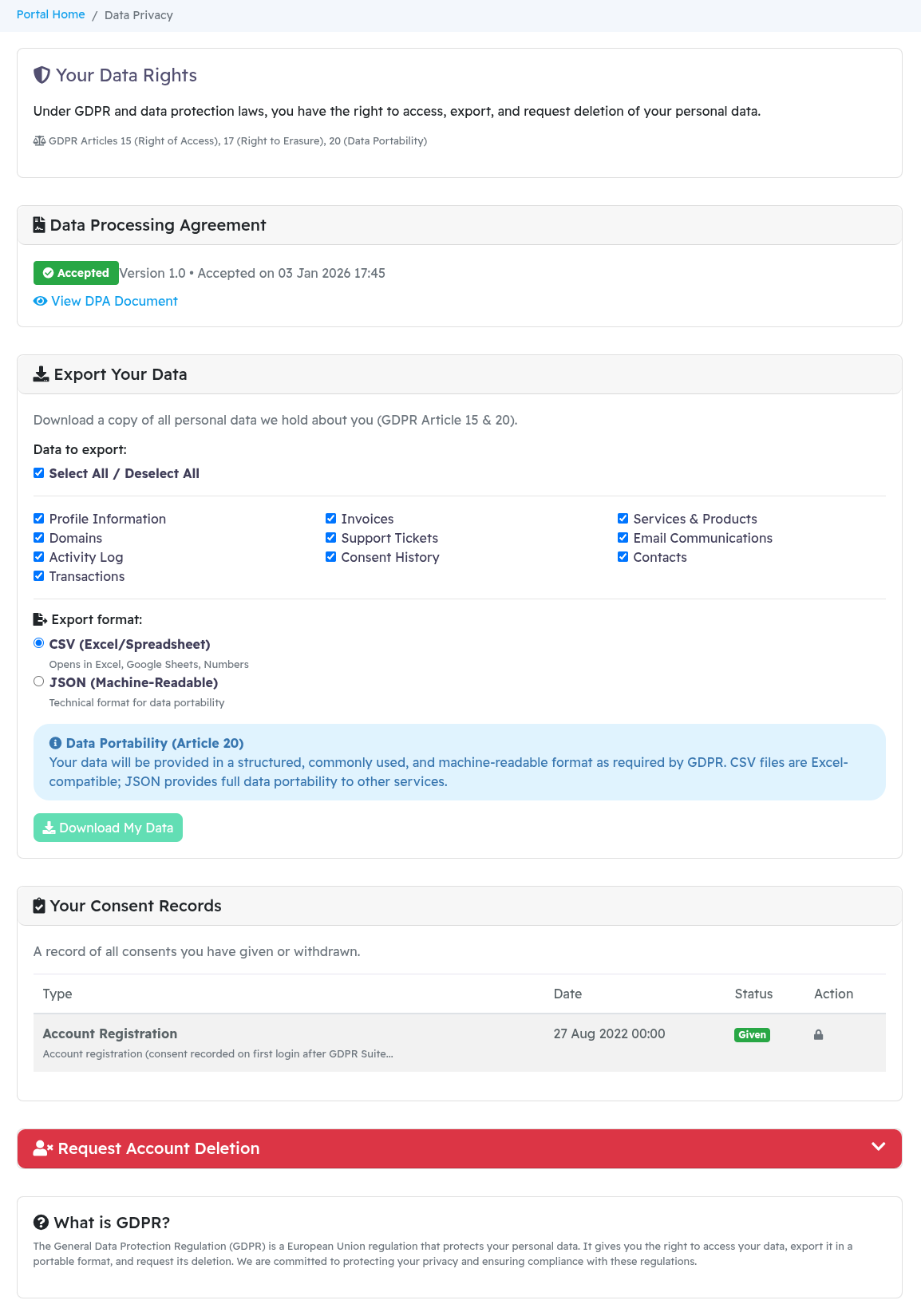
Task: Uncheck the Select All / Deselect All checkbox
Action: (38, 472)
